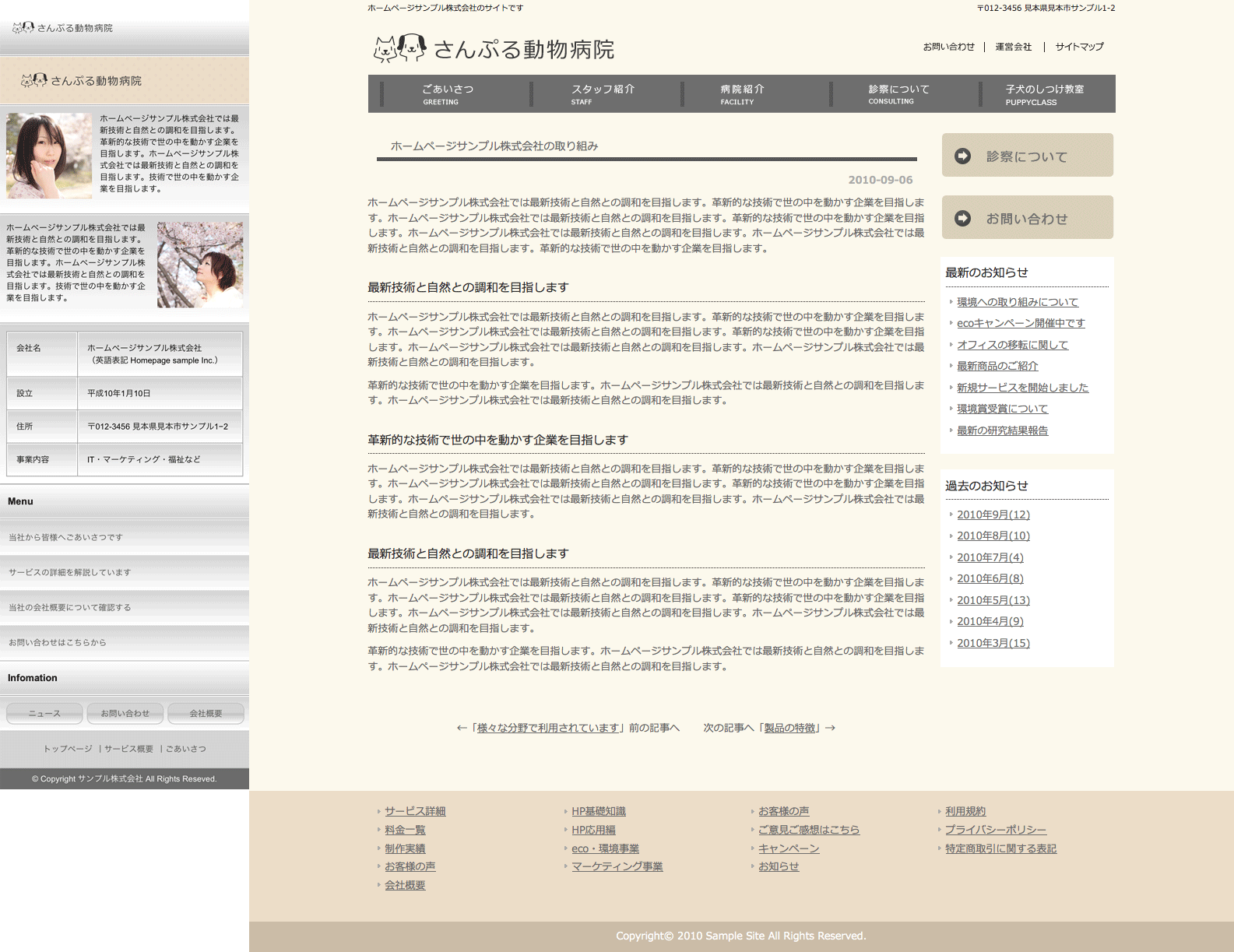Click the left arrow for previous article
The image size is (1234, 952).
point(462,728)
